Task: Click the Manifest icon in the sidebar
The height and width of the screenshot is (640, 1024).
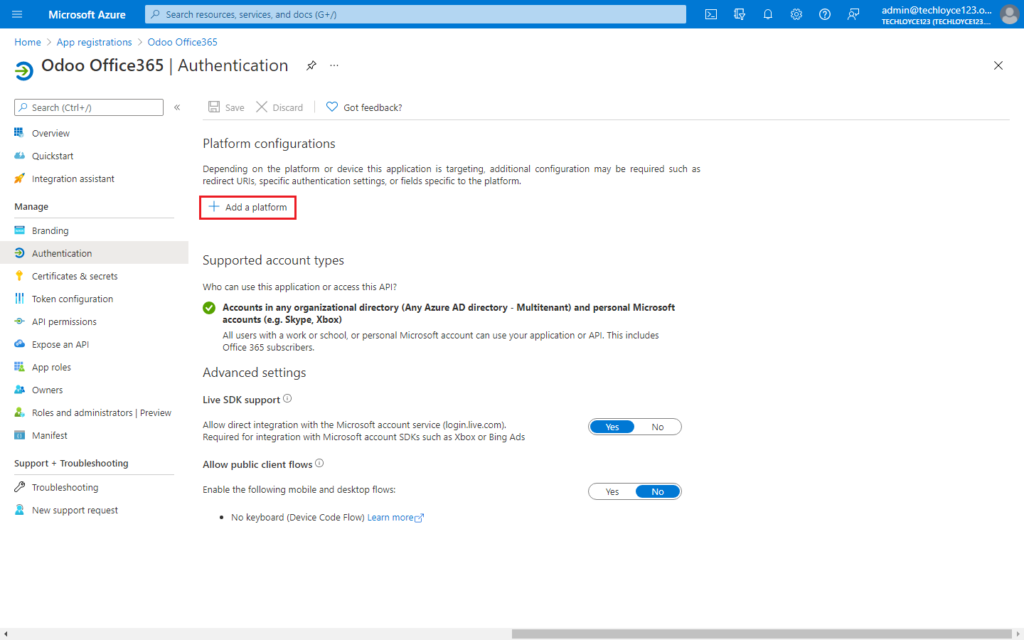Action: click(x=19, y=435)
